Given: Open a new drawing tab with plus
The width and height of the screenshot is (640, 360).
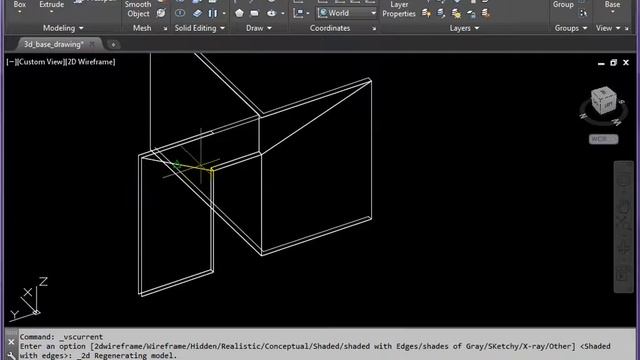Looking at the screenshot, I should (113, 44).
